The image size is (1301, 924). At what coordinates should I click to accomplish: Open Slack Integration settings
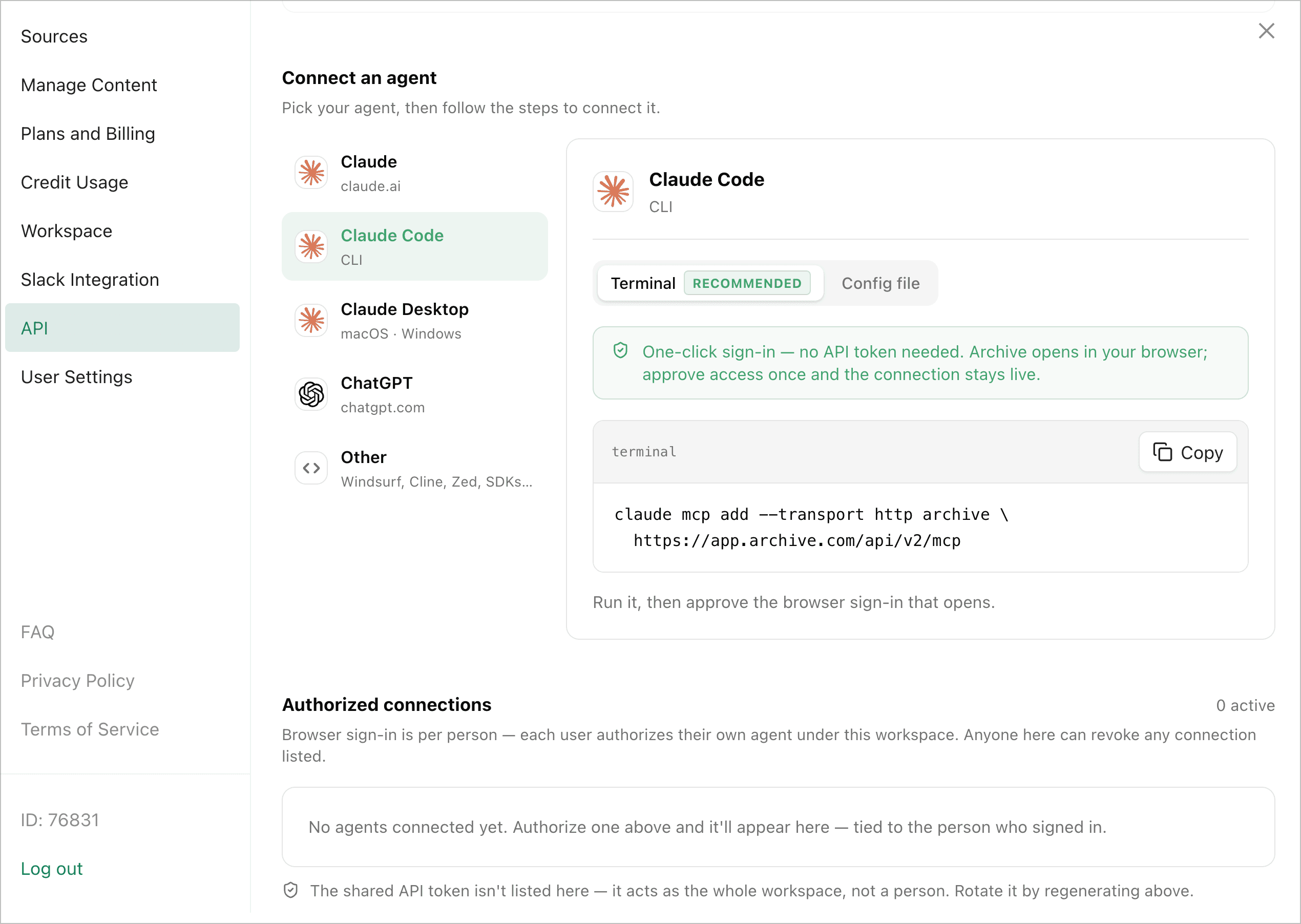click(122, 279)
